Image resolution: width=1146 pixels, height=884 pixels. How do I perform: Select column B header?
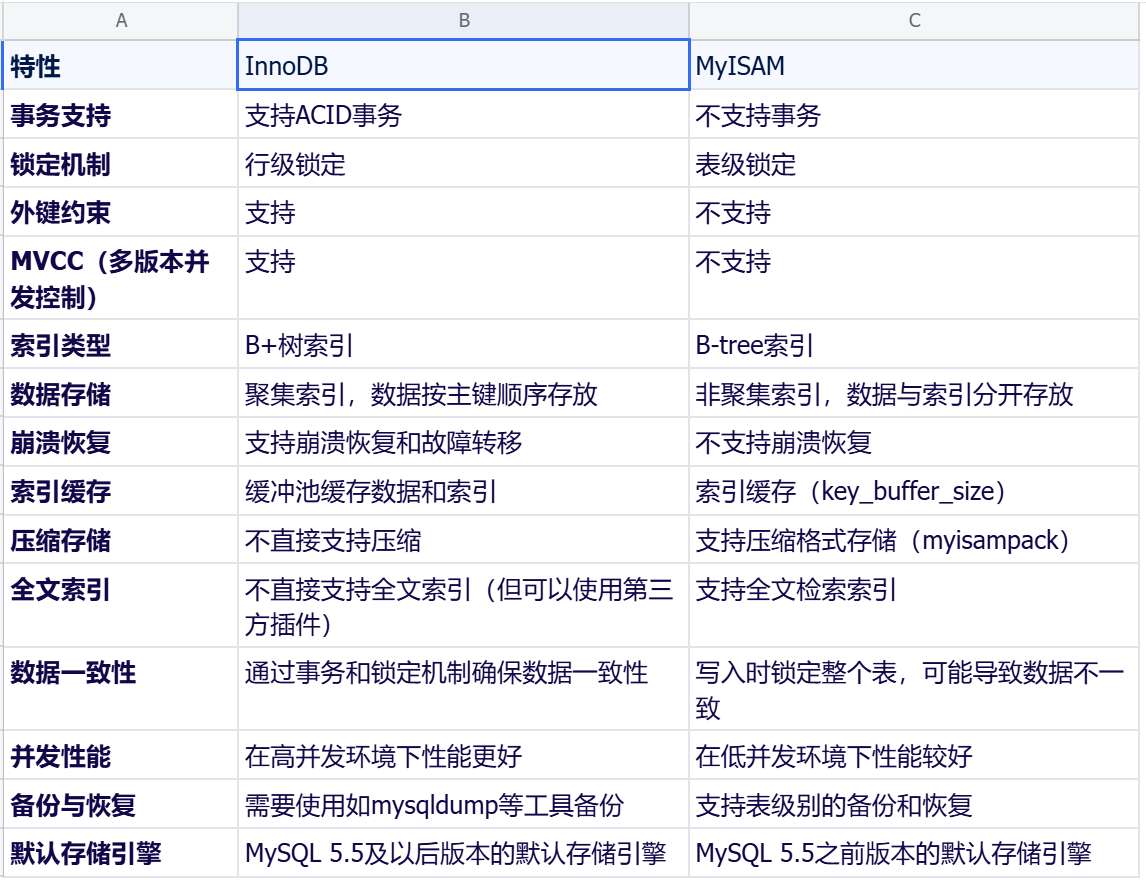tap(463, 20)
